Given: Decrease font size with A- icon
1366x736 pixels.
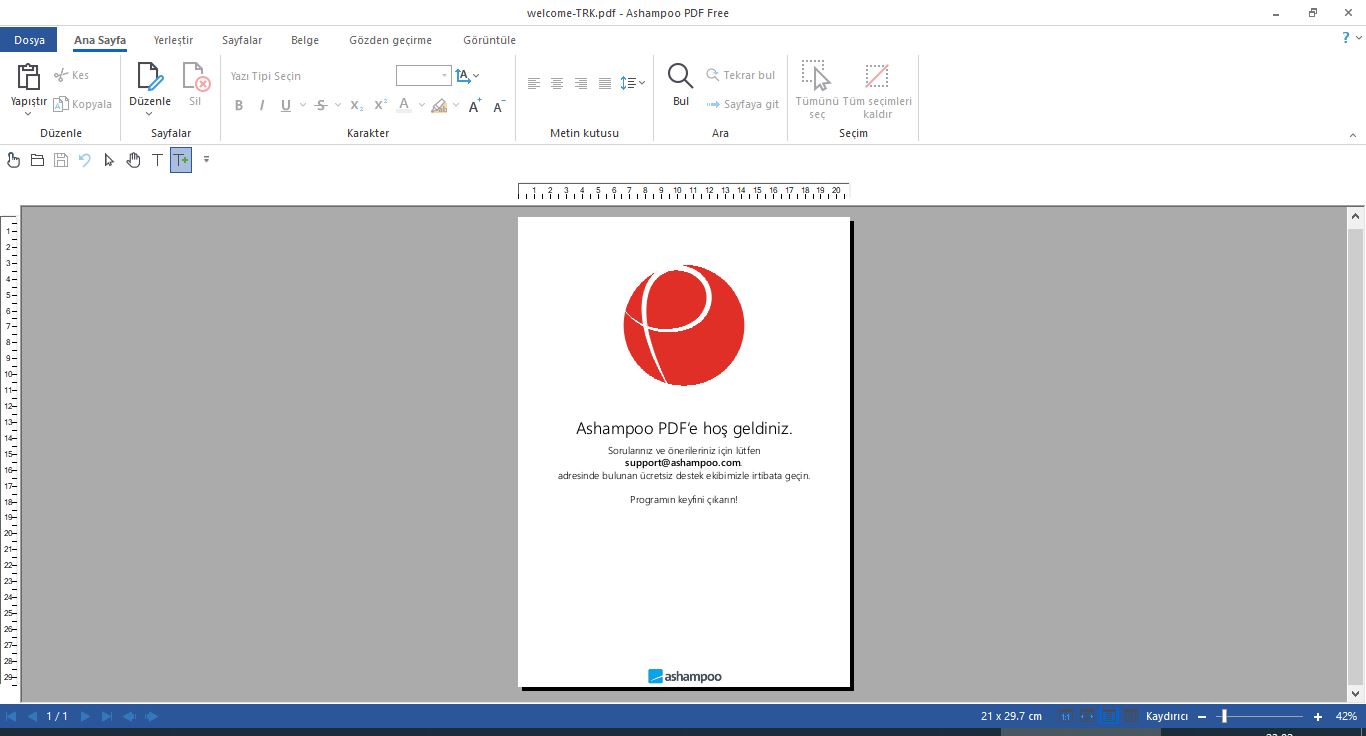Looking at the screenshot, I should (x=498, y=105).
